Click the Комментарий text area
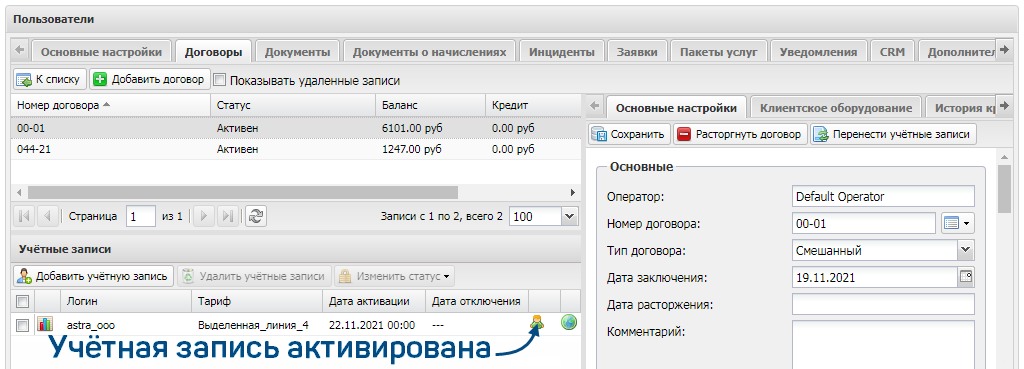Viewport: 1024px width, 369px height. pos(883,344)
